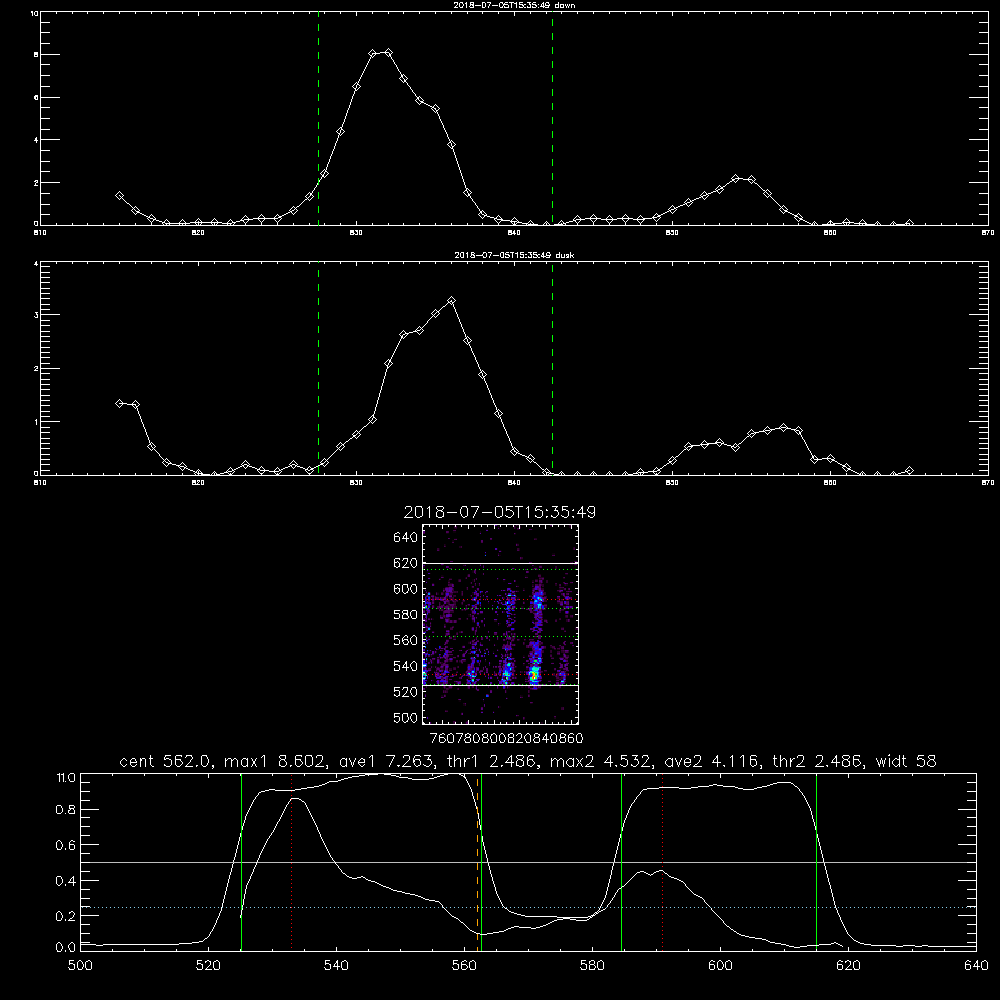The width and height of the screenshot is (1000, 1000).
Task: Click the 580 y-axis label of spectrogram image
Action: [x=406, y=614]
